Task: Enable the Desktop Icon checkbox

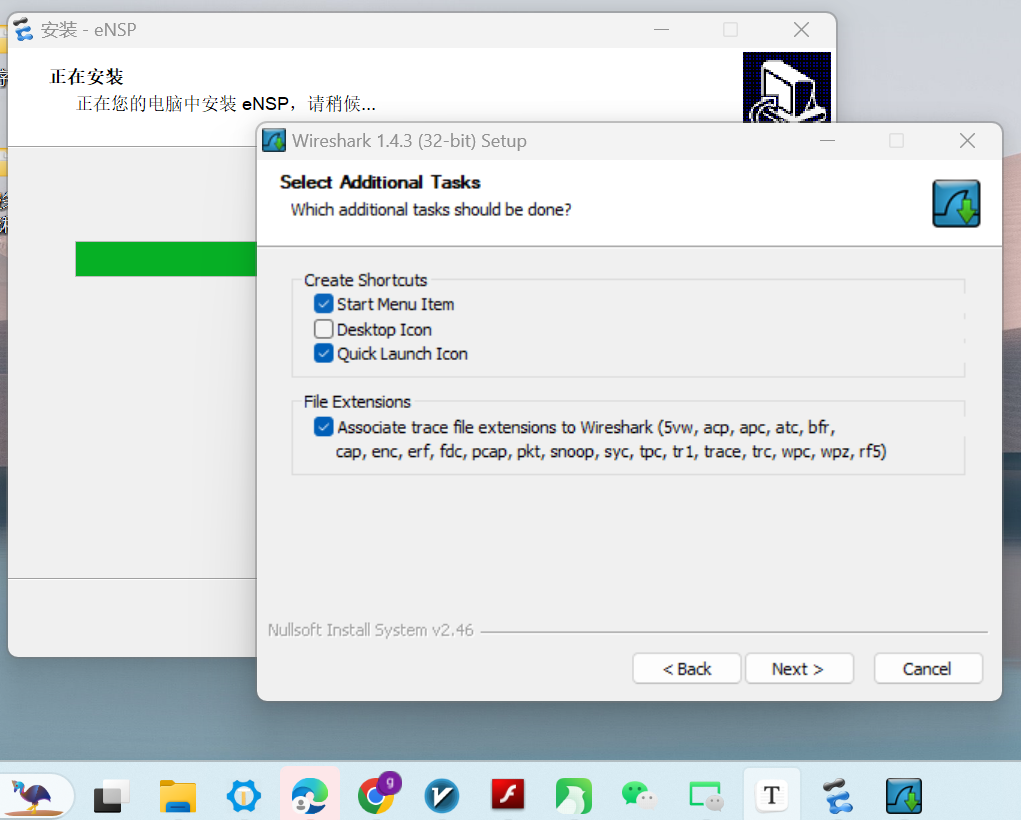Action: point(324,329)
